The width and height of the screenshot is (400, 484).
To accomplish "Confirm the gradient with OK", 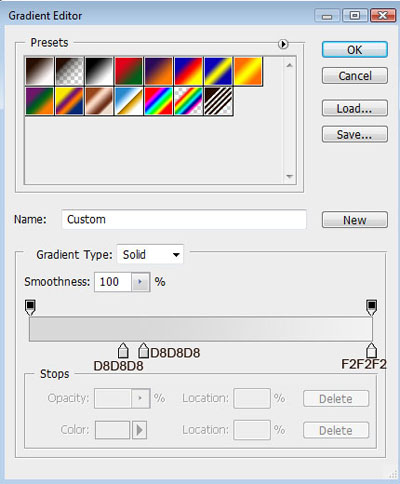I will coord(355,50).
